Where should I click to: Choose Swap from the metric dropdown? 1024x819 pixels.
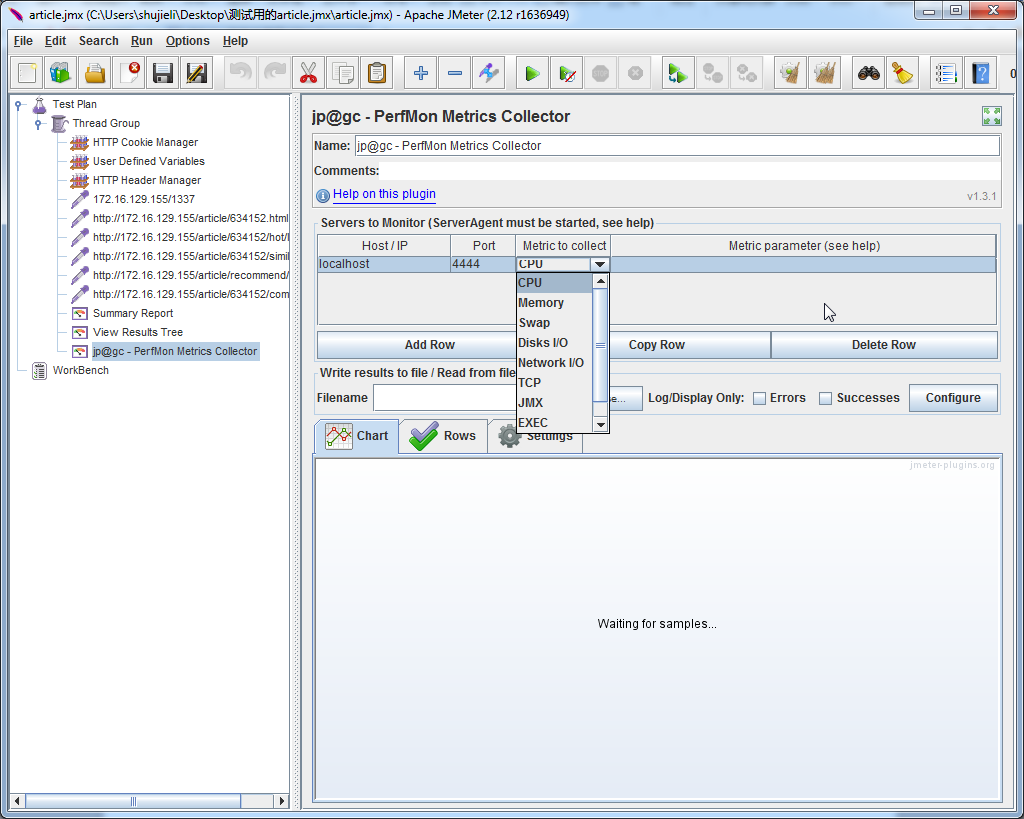click(554, 323)
